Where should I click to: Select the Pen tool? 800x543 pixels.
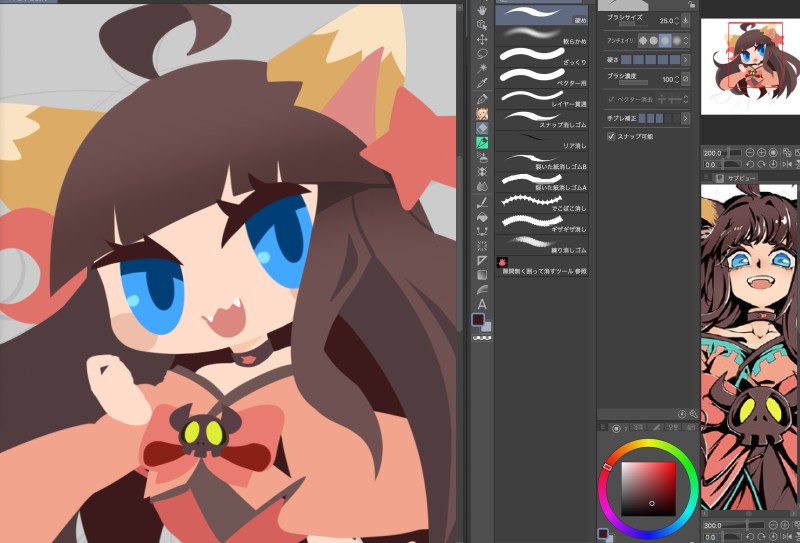click(482, 98)
